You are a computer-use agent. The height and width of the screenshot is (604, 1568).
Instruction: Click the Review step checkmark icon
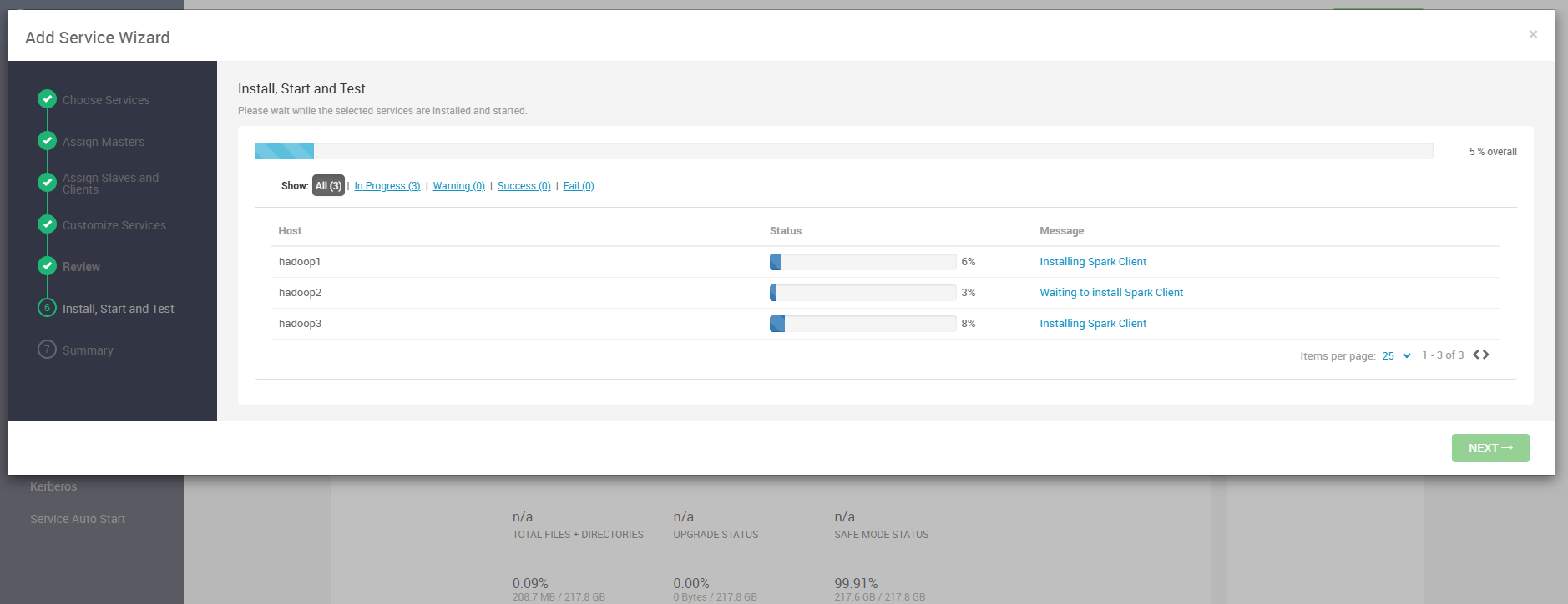tap(48, 266)
